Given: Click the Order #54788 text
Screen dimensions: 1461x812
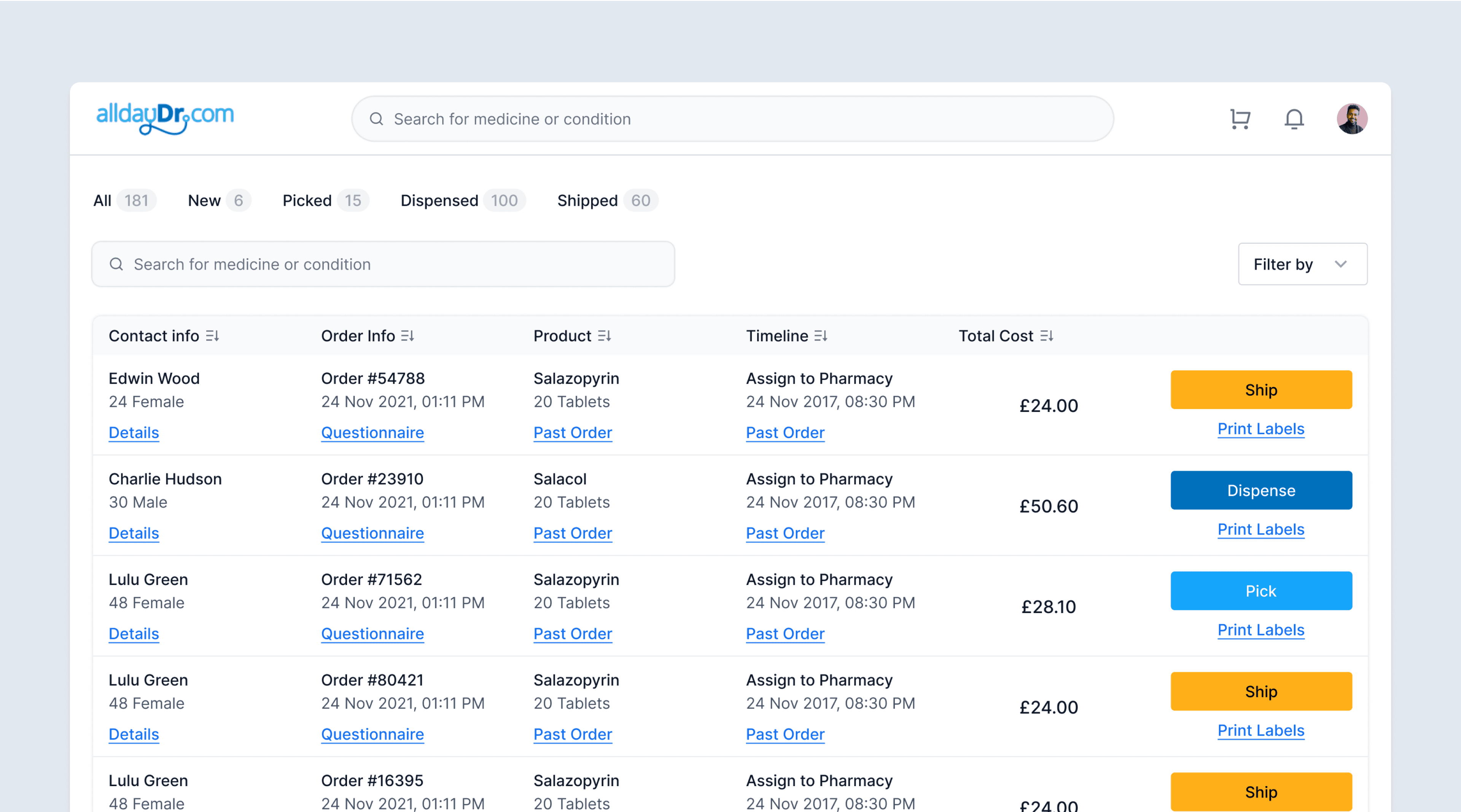Looking at the screenshot, I should (372, 378).
